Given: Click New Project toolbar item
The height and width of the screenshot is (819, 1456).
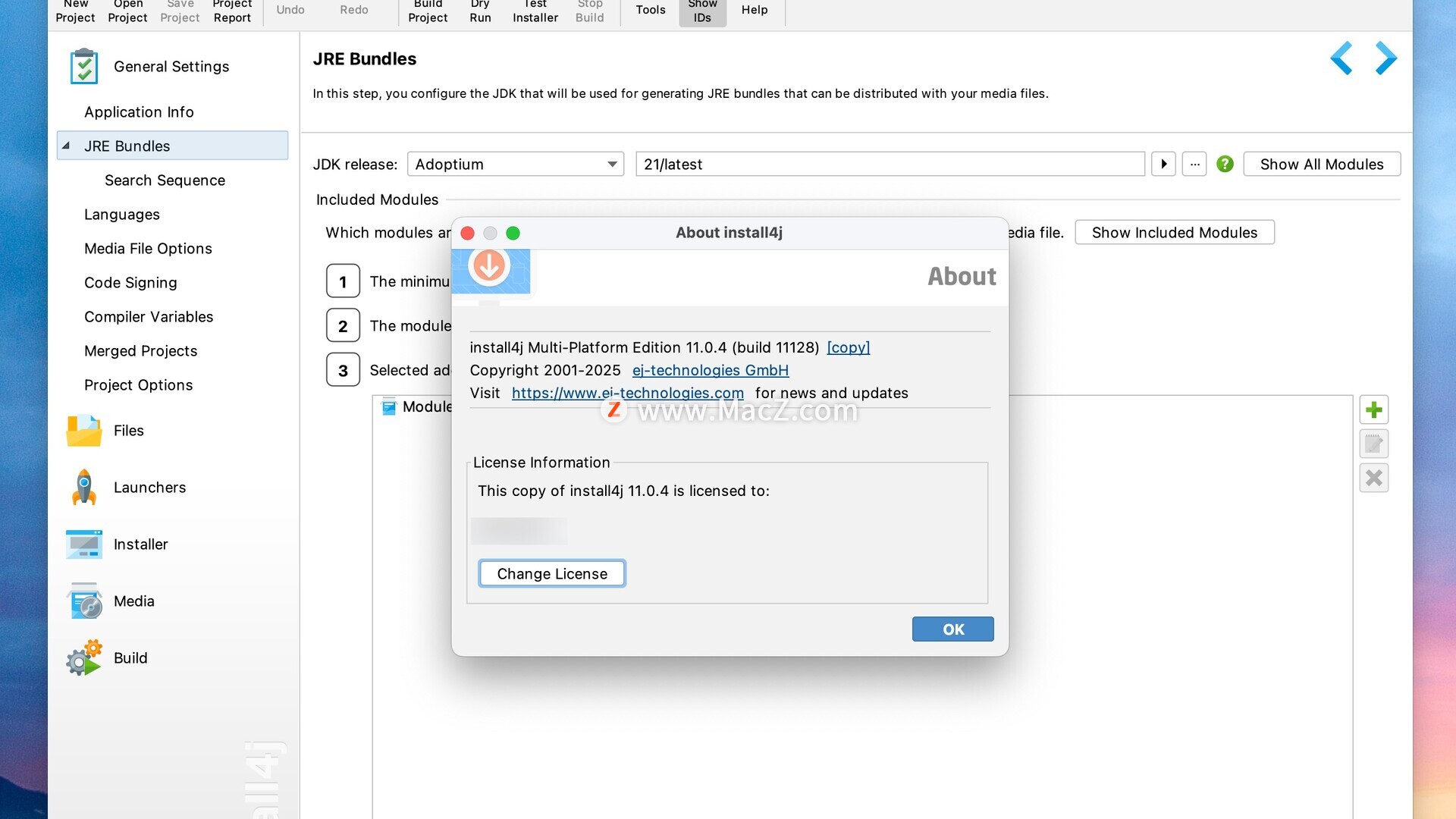Looking at the screenshot, I should (x=75, y=11).
